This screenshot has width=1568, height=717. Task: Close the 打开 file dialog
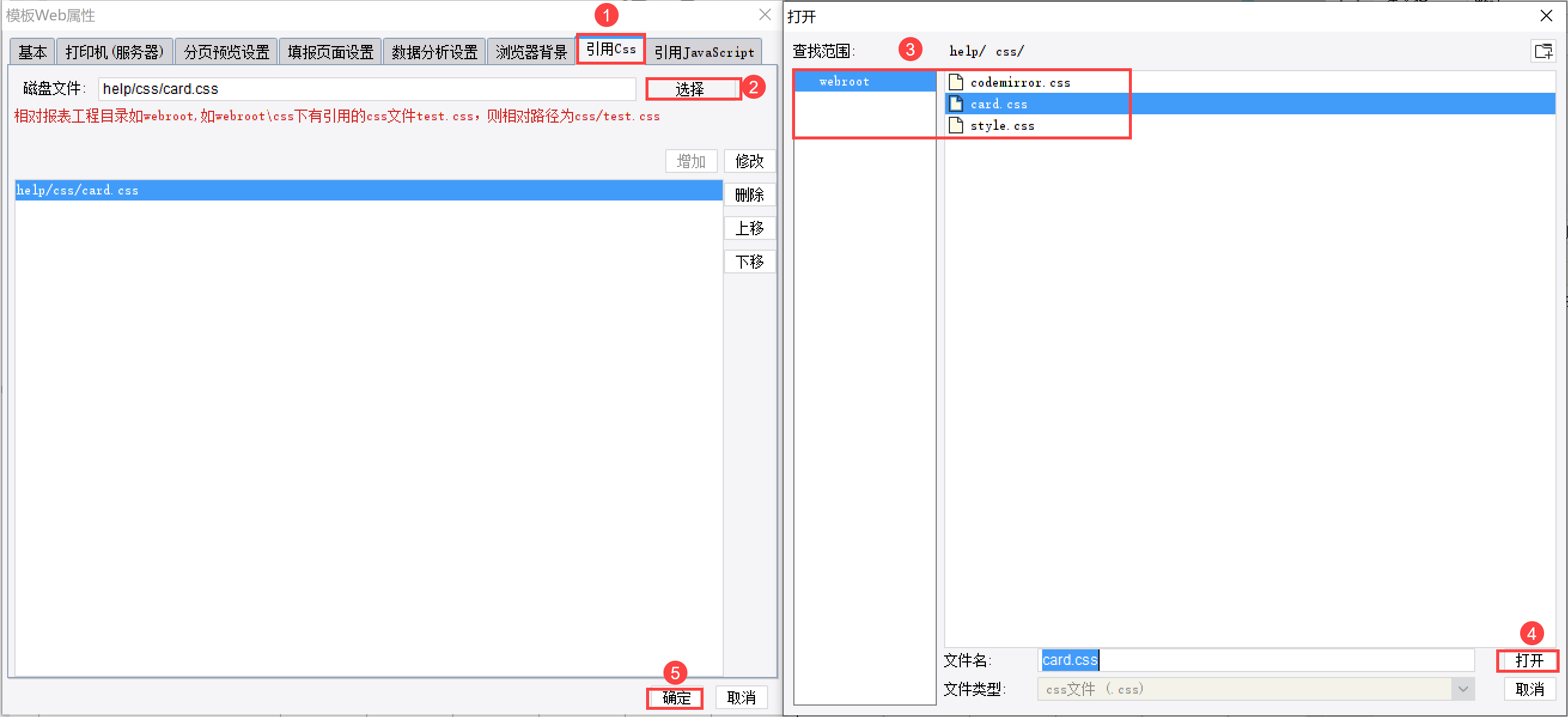1546,16
